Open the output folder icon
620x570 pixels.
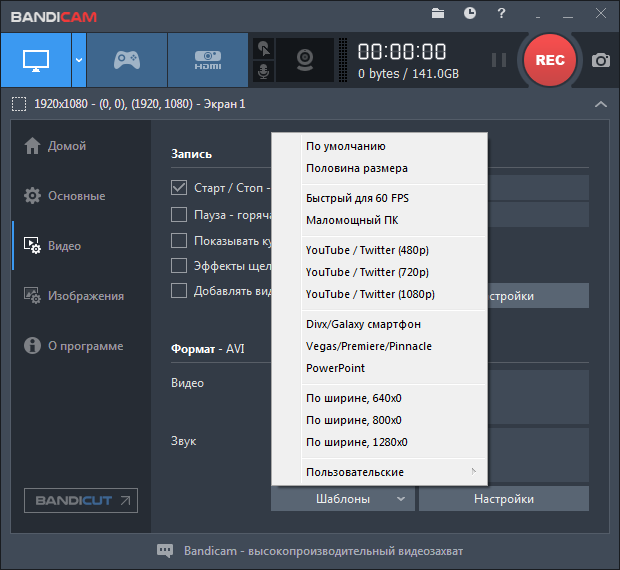click(438, 13)
